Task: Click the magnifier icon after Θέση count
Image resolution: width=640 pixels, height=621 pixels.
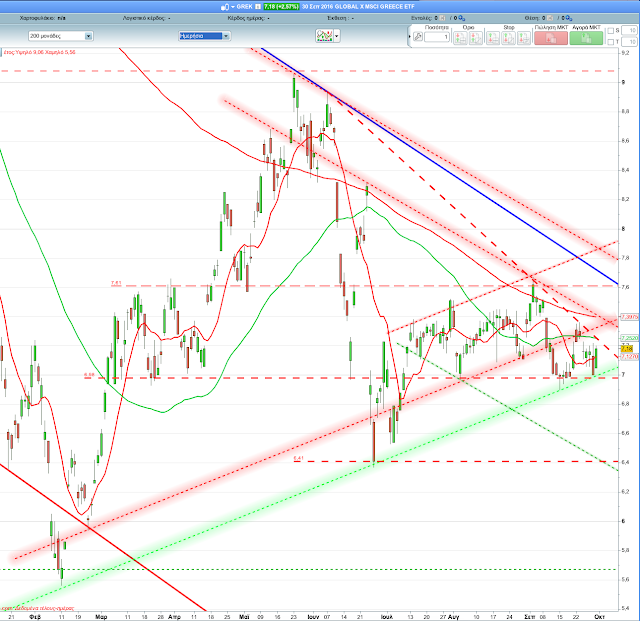Action: point(569,18)
